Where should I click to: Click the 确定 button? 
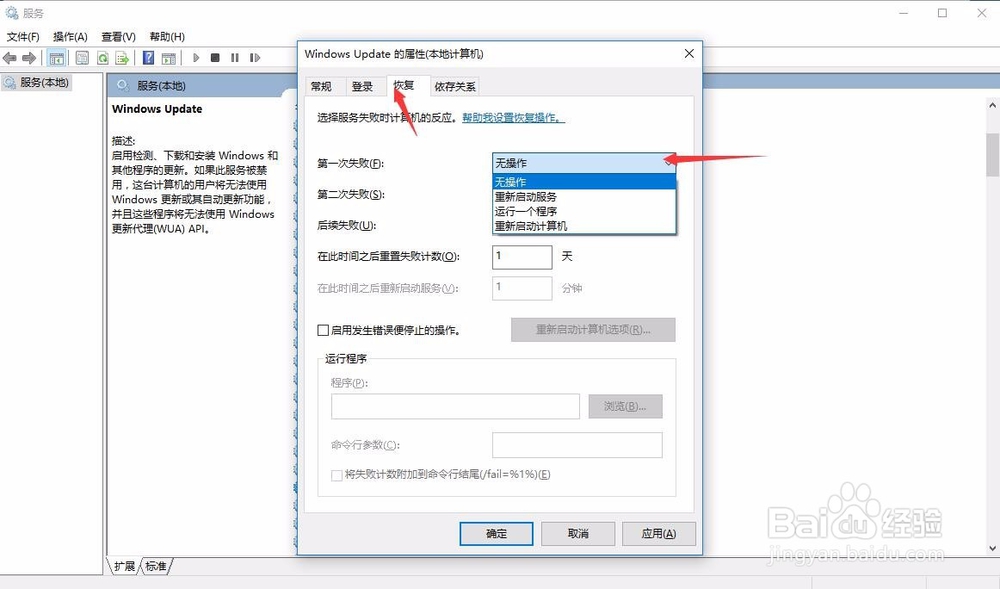point(496,534)
